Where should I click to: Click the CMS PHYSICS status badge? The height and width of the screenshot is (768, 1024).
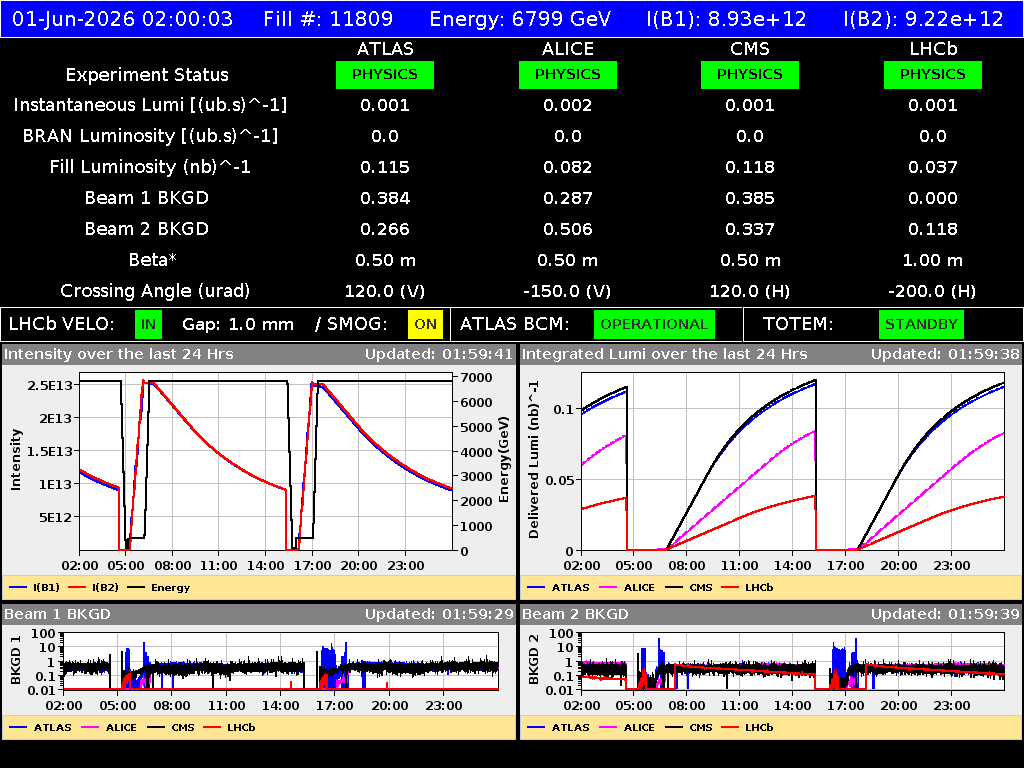pyautogui.click(x=750, y=74)
